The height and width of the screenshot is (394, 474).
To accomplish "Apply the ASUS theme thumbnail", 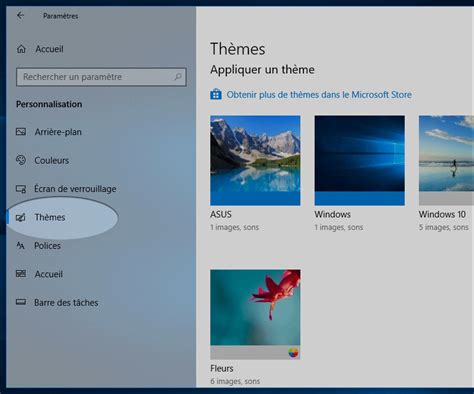I will point(255,160).
